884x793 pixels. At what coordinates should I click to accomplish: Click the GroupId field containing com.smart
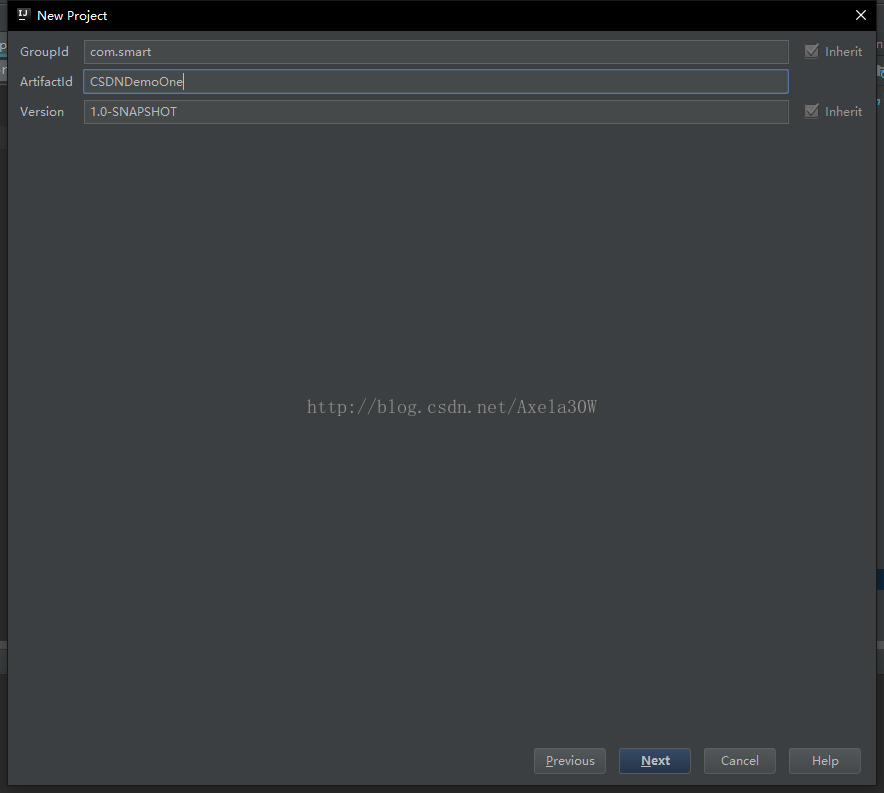coord(436,52)
